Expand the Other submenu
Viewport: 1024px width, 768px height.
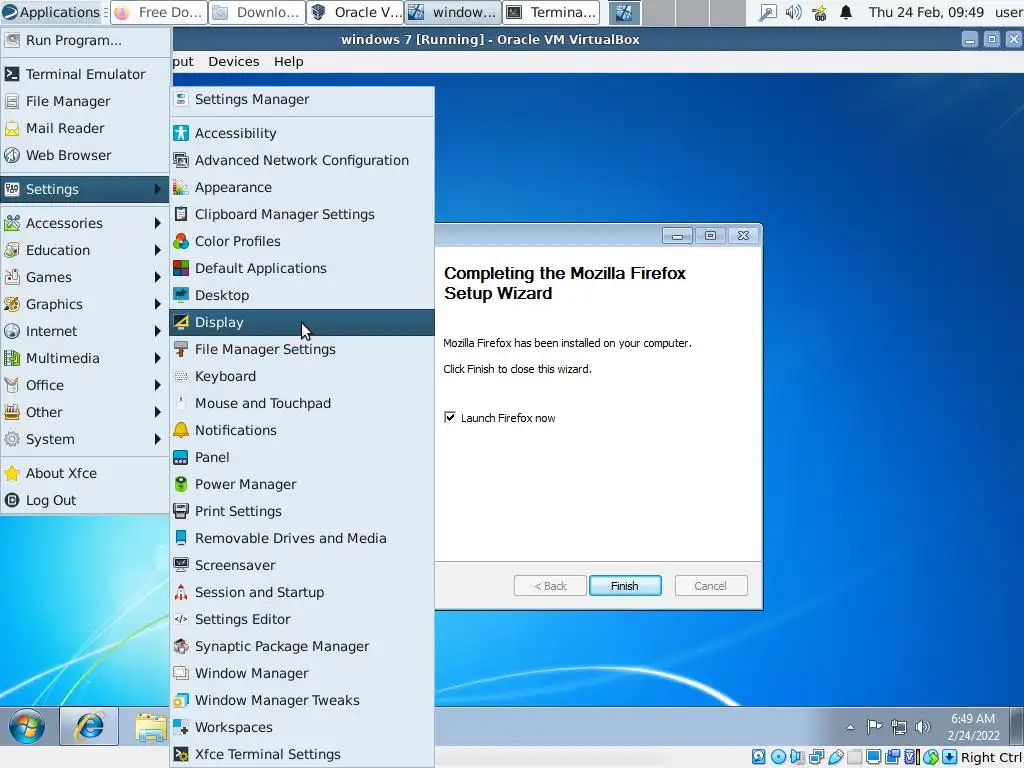85,412
